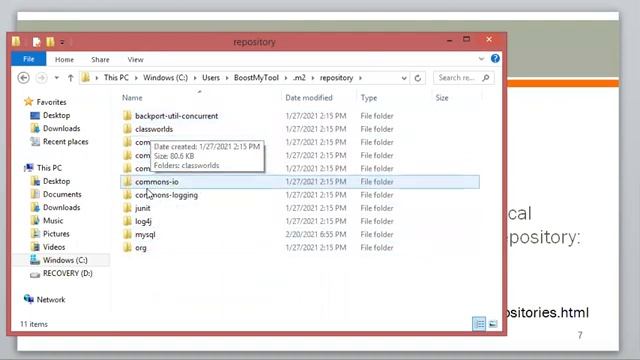
Task: Click the Help question mark icon
Action: [x=495, y=58]
